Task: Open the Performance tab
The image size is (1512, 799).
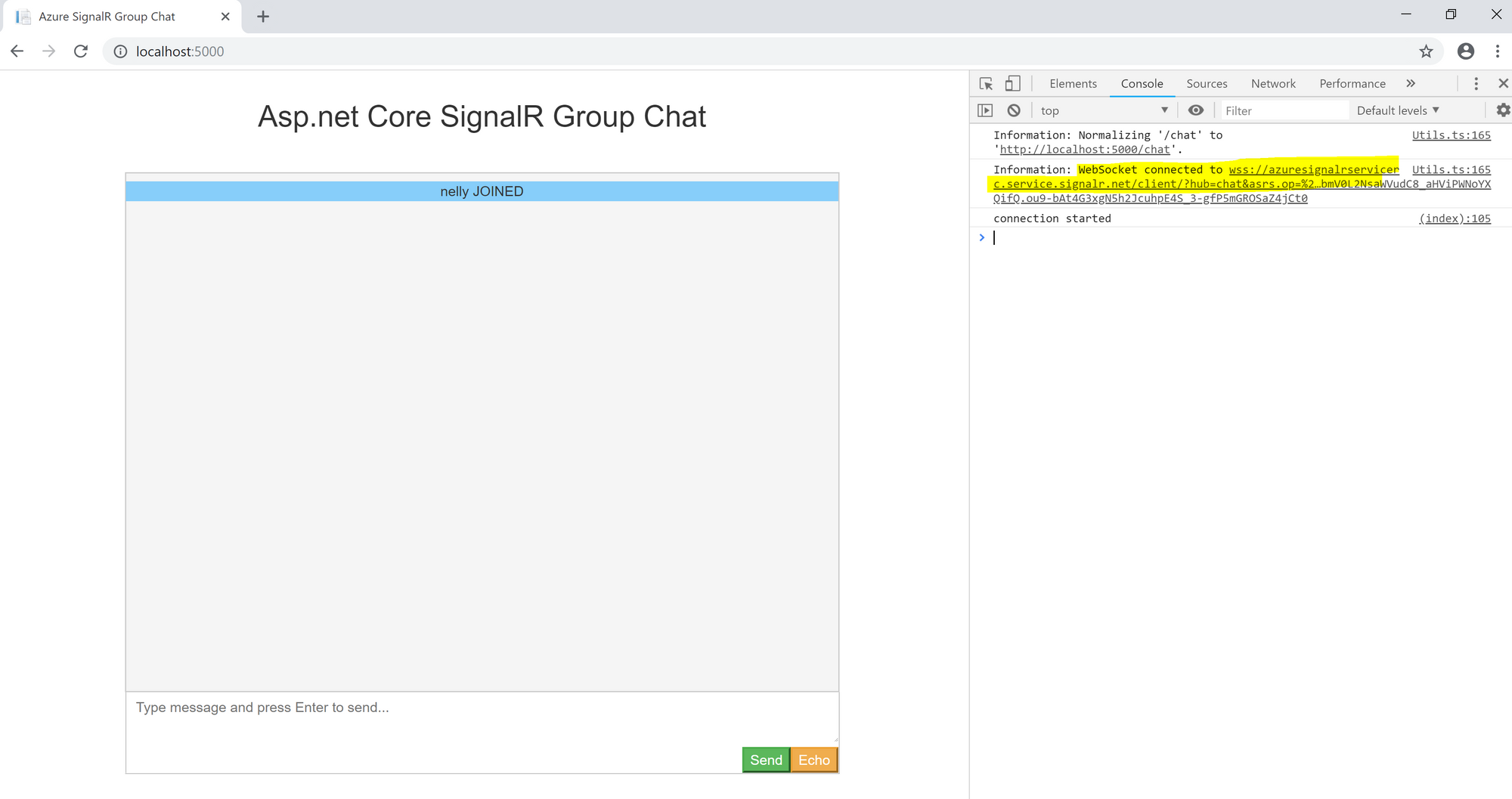Action: click(1352, 84)
